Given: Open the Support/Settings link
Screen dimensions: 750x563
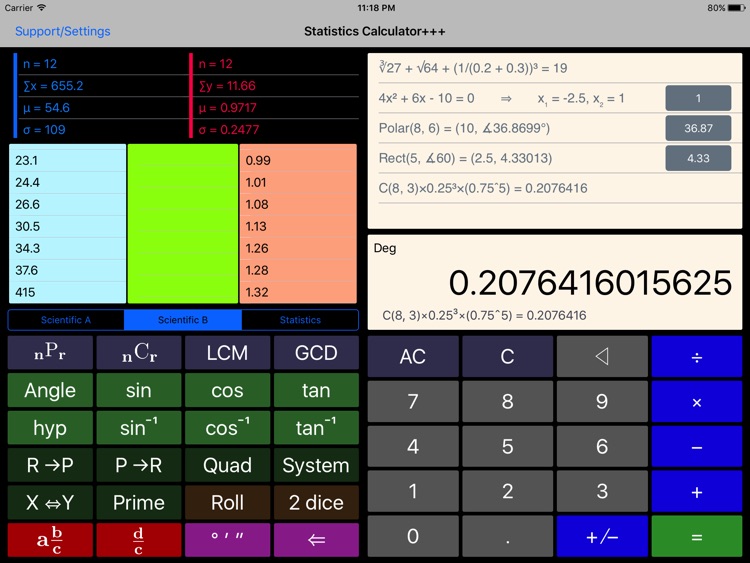Looking at the screenshot, I should click(63, 32).
